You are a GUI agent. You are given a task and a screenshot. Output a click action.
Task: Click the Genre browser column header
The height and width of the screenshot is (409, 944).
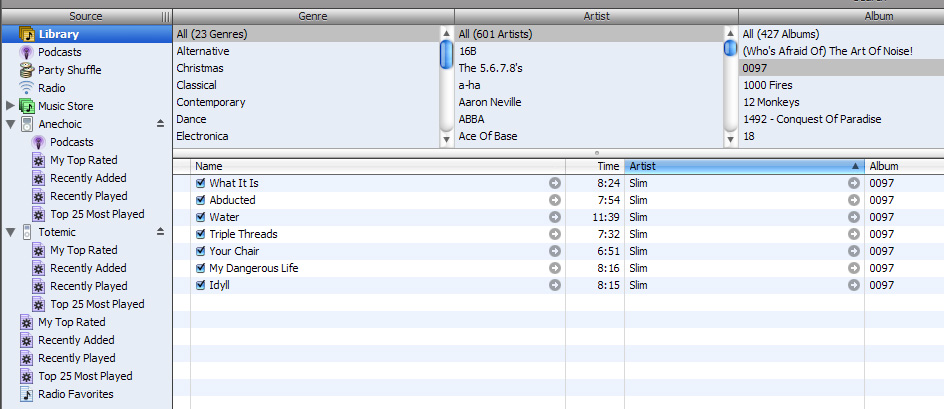313,16
